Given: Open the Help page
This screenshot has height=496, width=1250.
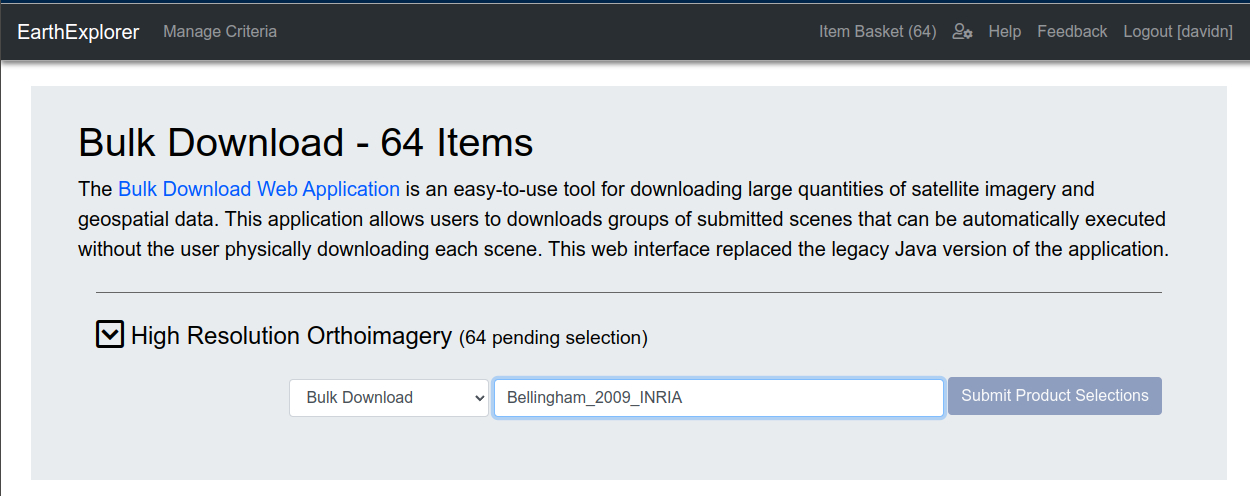Looking at the screenshot, I should [x=1004, y=32].
